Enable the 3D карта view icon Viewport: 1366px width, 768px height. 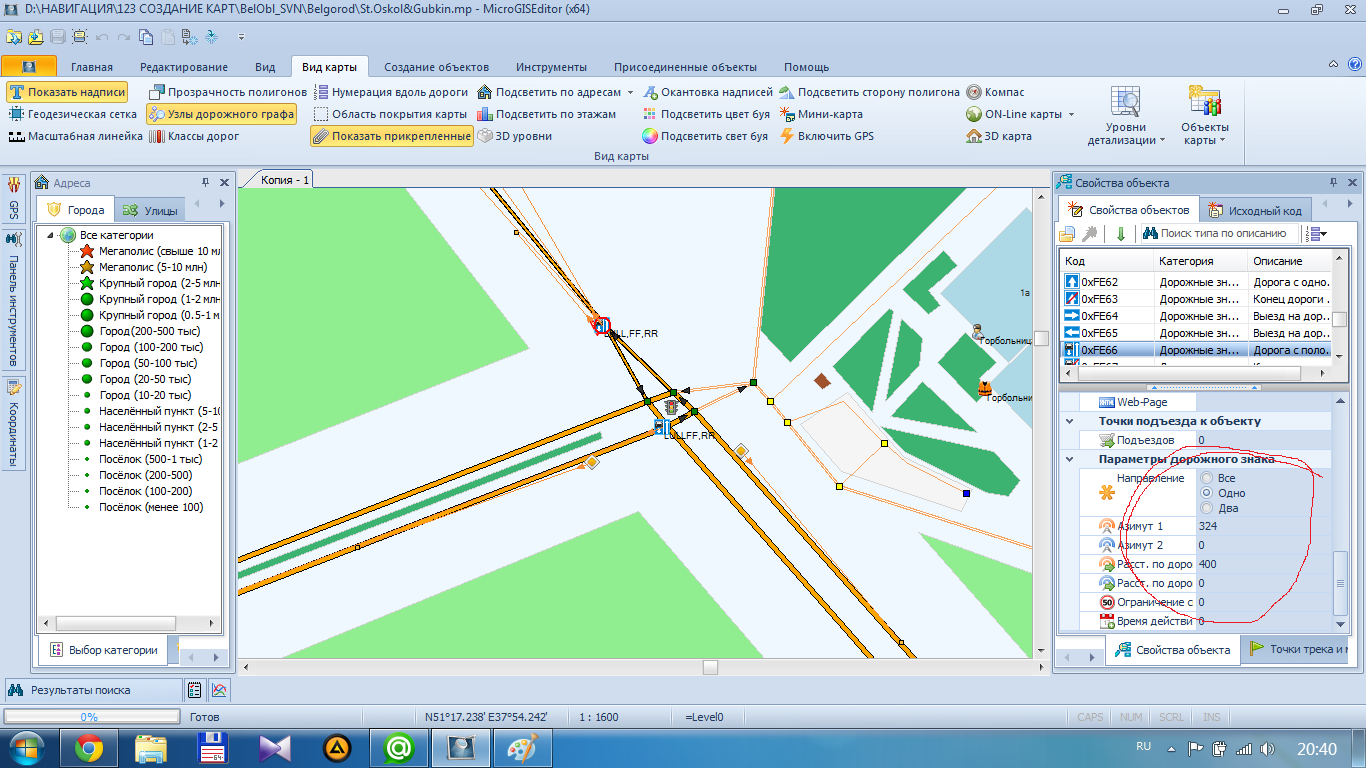pyautogui.click(x=975, y=136)
